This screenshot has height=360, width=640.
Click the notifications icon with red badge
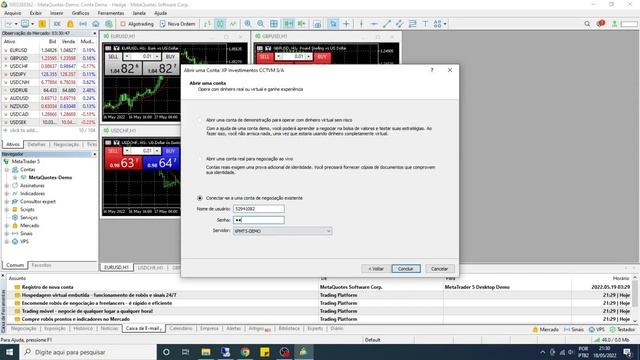[x=600, y=24]
